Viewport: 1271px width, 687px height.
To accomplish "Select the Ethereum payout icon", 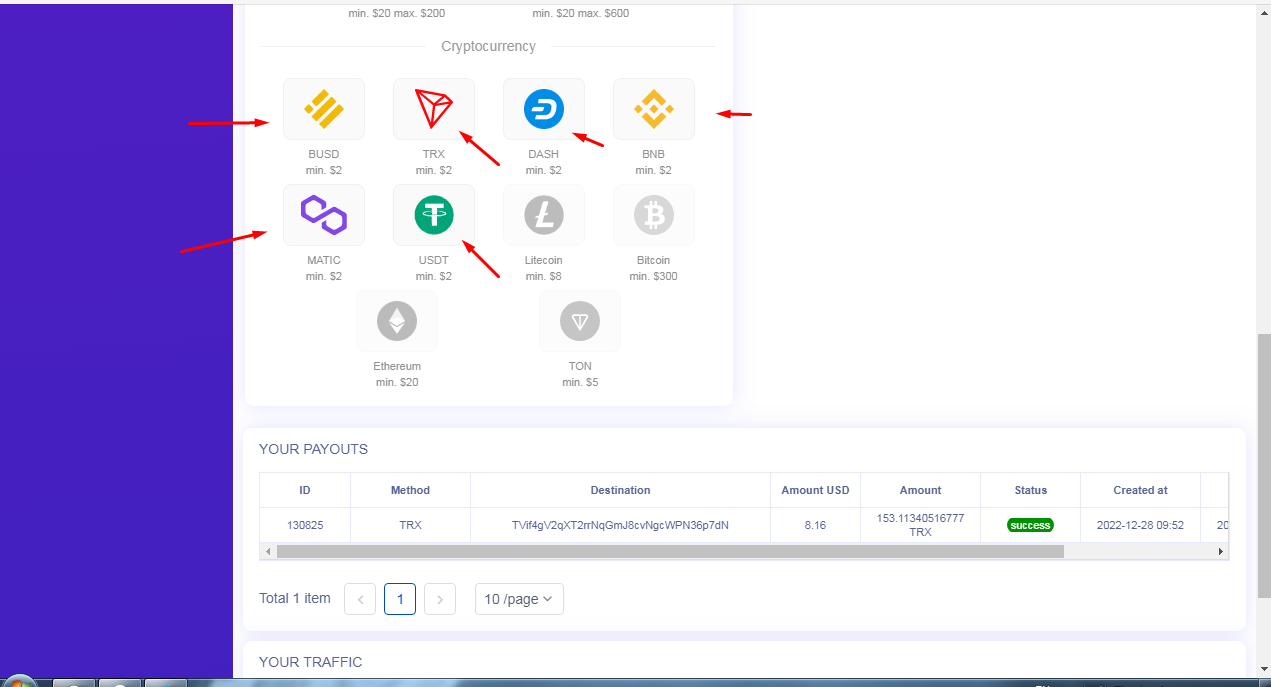I will 397,321.
